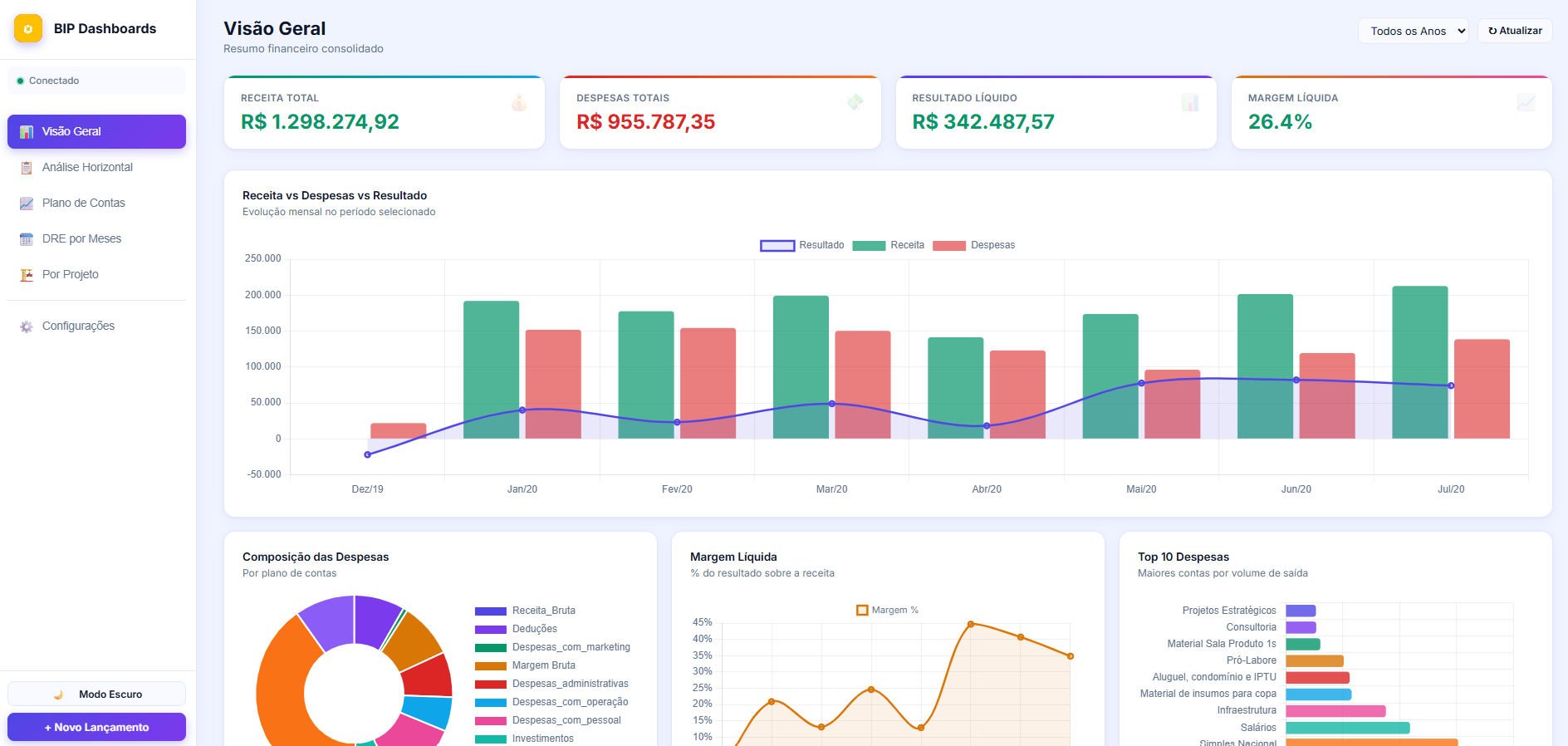Click the 45% peak margin point
This screenshot has width=1568, height=746.
[971, 624]
